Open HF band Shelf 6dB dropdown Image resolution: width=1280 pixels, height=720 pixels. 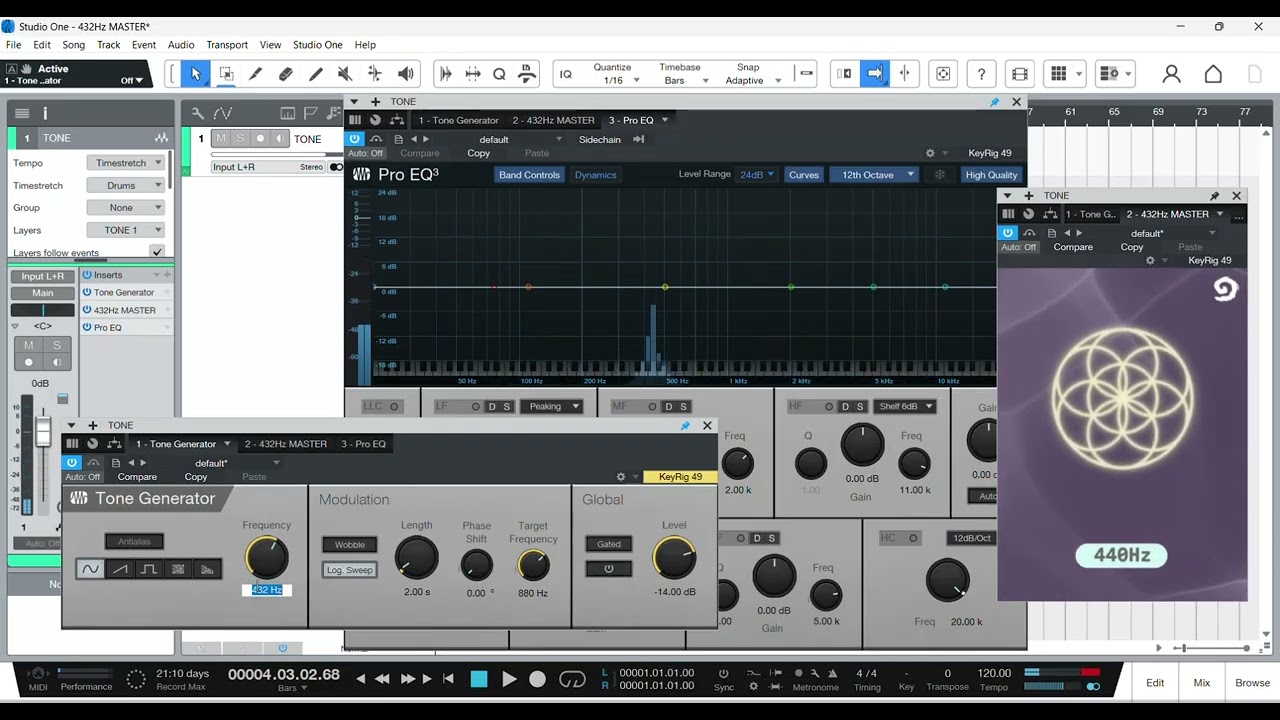point(904,406)
